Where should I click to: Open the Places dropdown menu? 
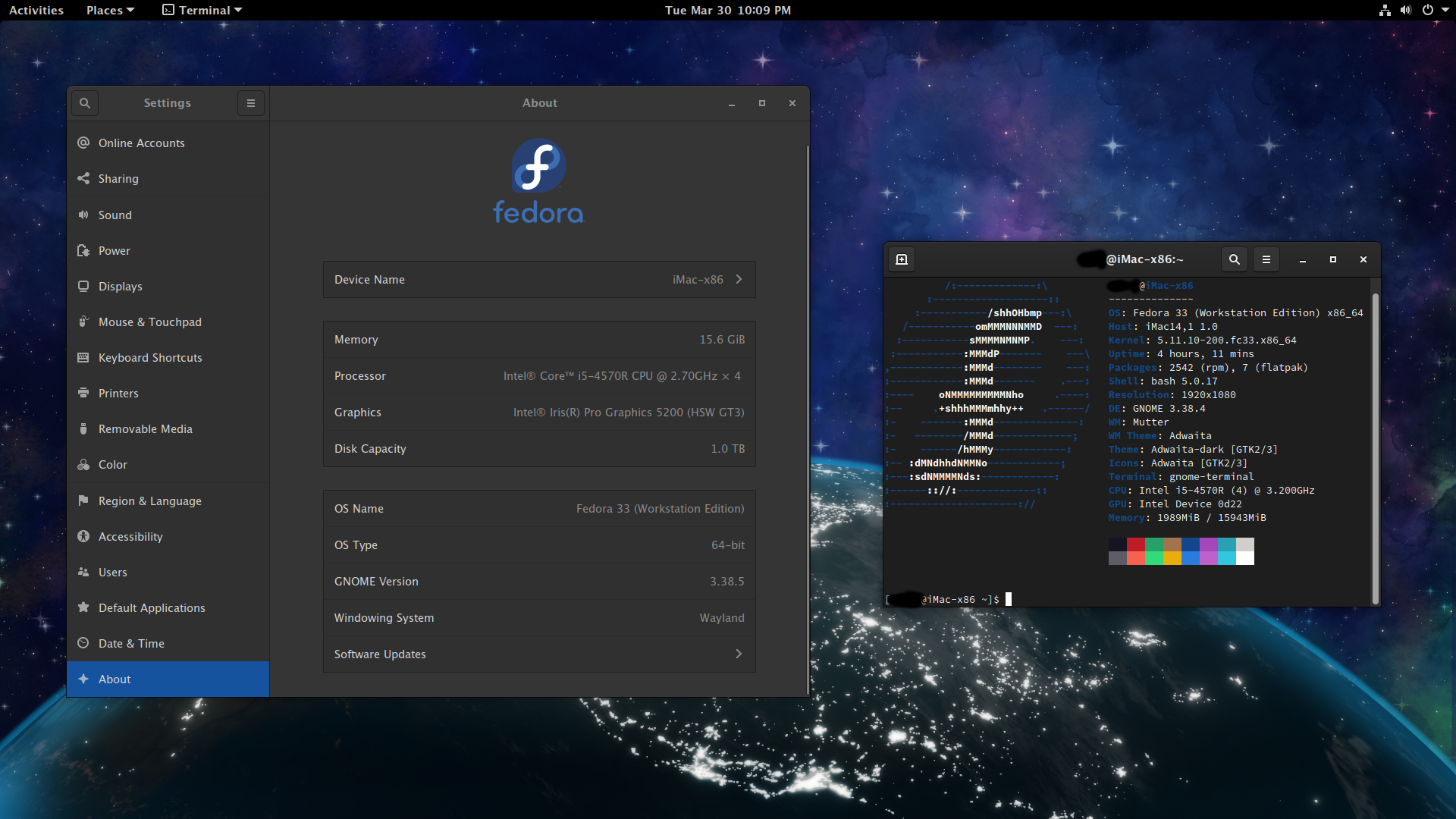coord(110,10)
